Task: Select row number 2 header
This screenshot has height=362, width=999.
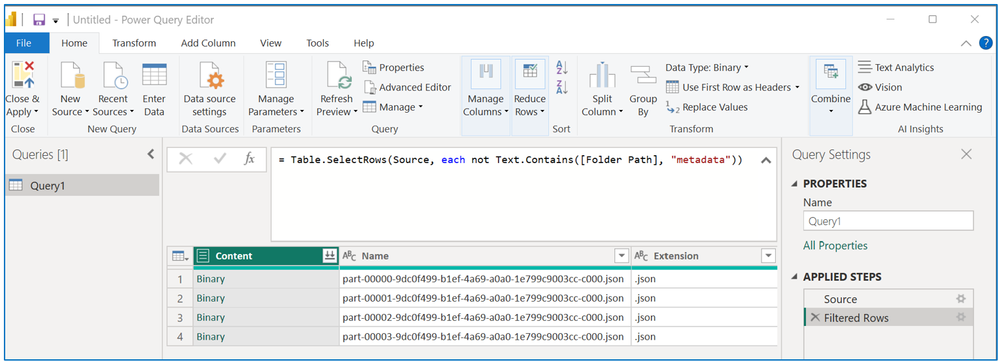Action: (x=180, y=298)
